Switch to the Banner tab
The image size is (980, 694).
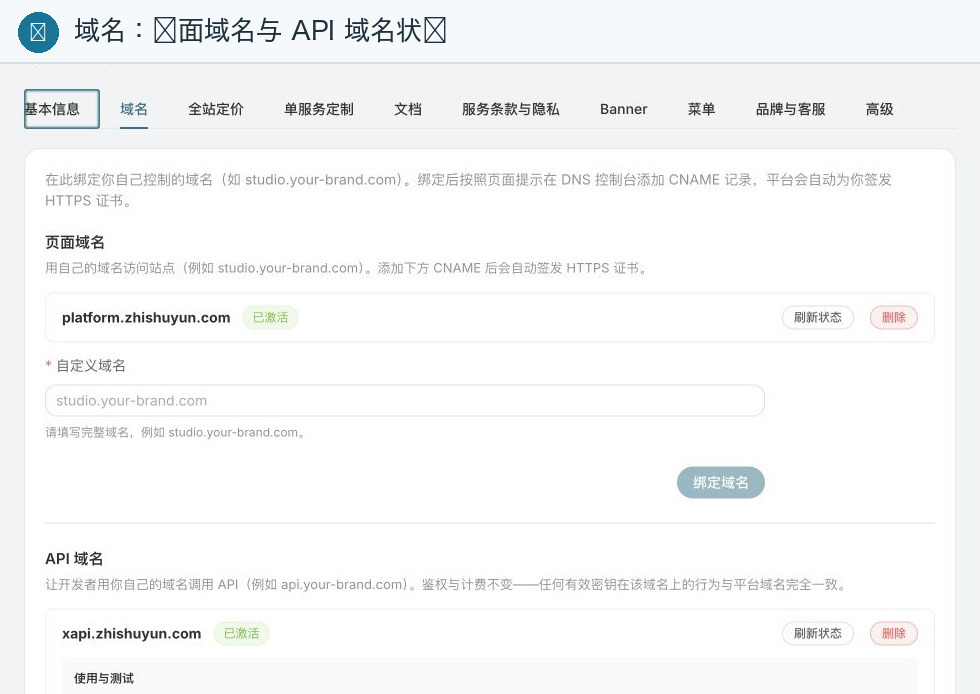[x=623, y=109]
